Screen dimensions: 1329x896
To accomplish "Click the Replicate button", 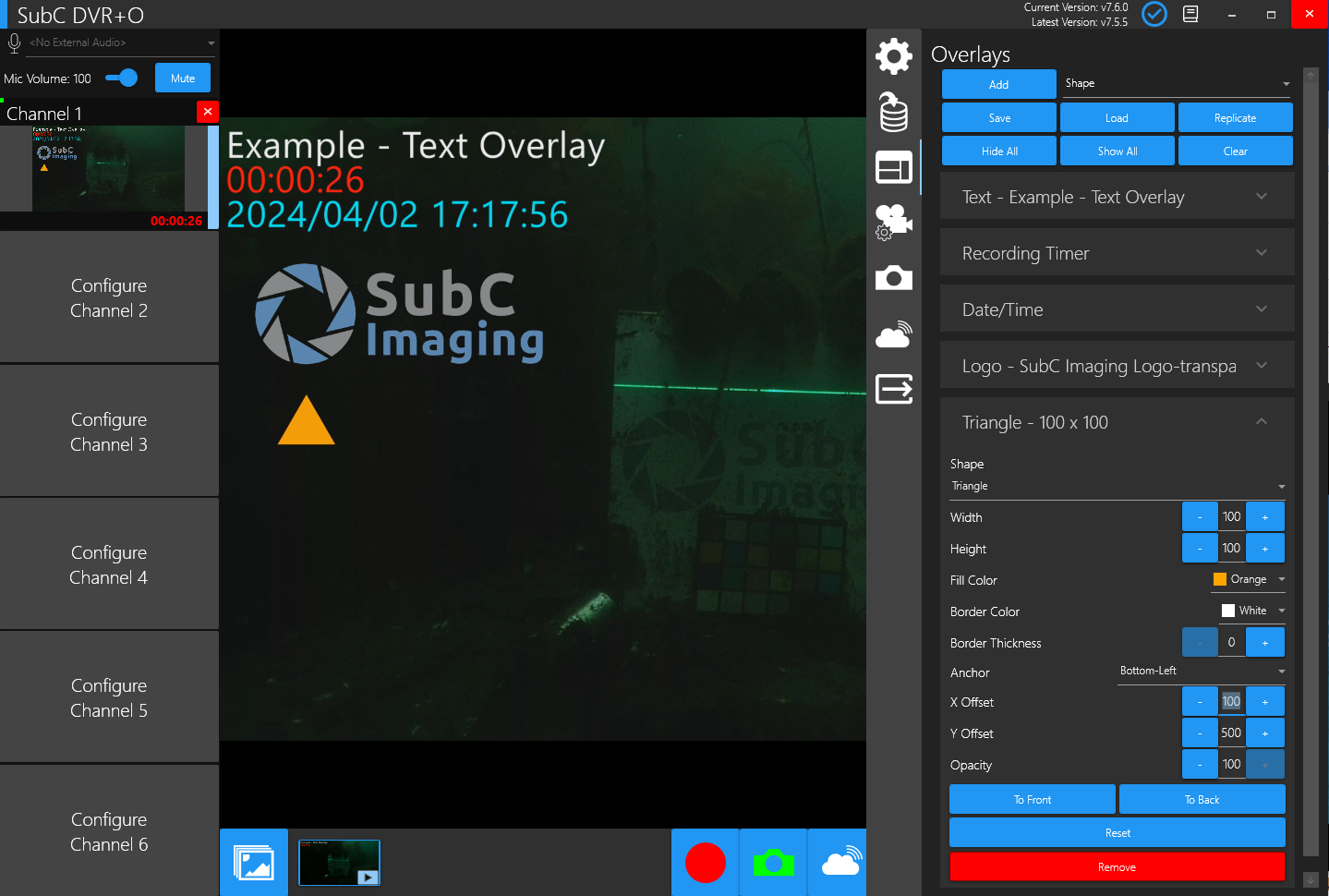I will click(1235, 117).
